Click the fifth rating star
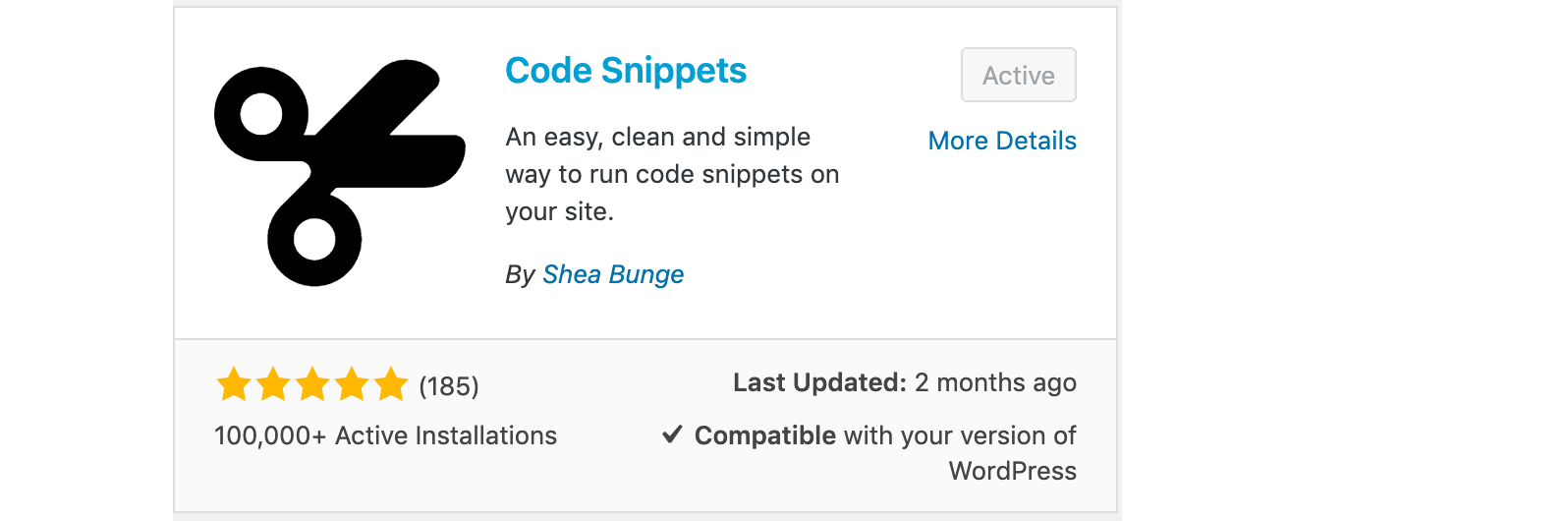Viewport: 1568px width, 521px height. coord(391,384)
